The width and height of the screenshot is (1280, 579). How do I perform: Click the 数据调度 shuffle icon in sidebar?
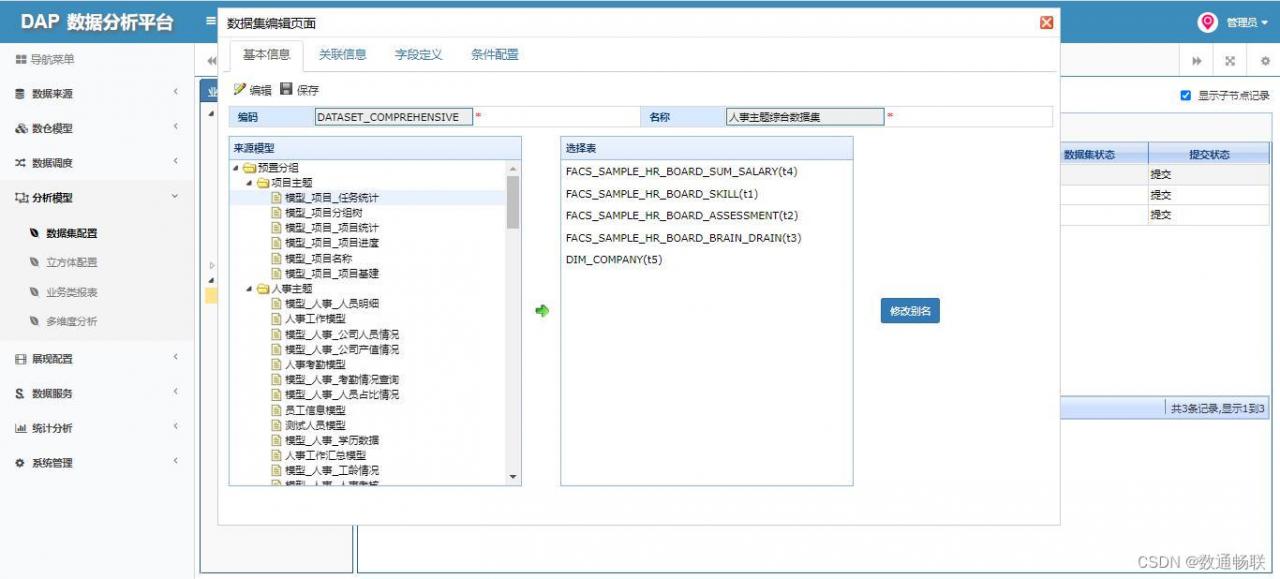point(20,163)
